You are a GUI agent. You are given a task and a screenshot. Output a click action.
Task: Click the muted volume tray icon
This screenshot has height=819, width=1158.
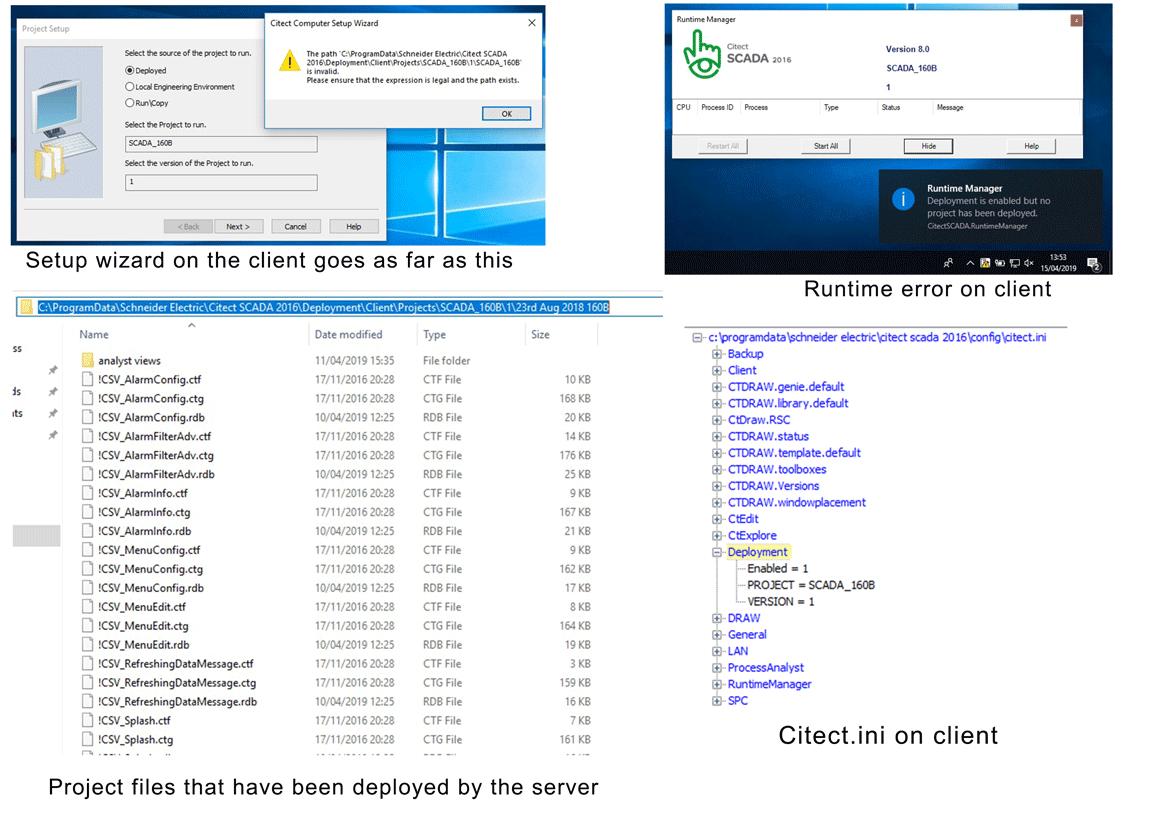(1029, 263)
